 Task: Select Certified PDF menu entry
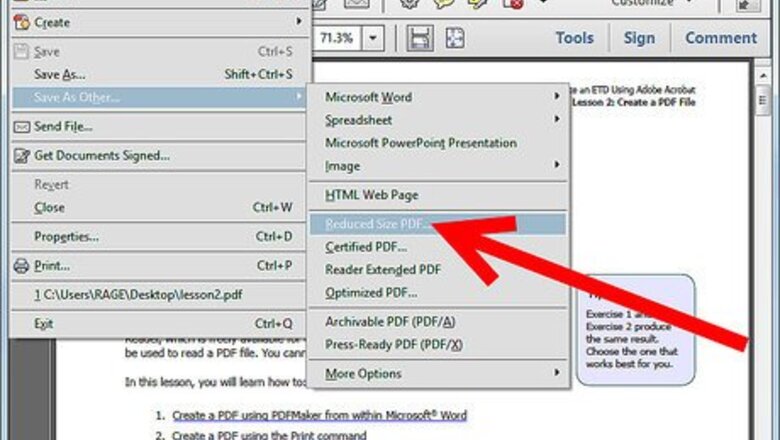pos(366,246)
